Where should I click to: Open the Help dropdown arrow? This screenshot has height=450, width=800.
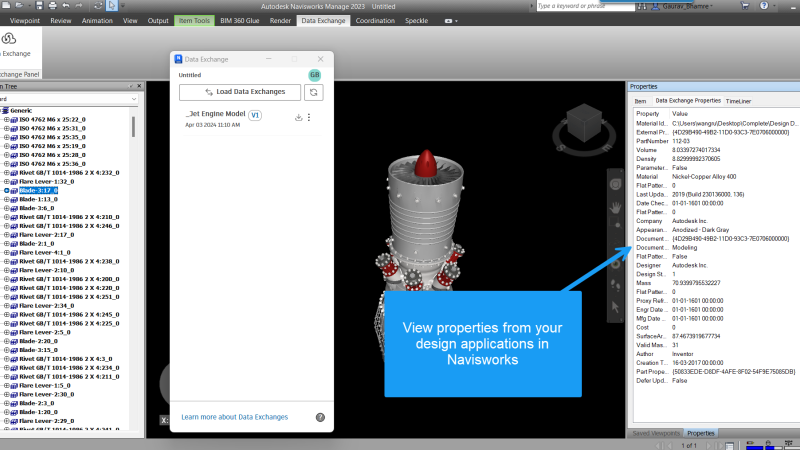pyautogui.click(x=774, y=6)
